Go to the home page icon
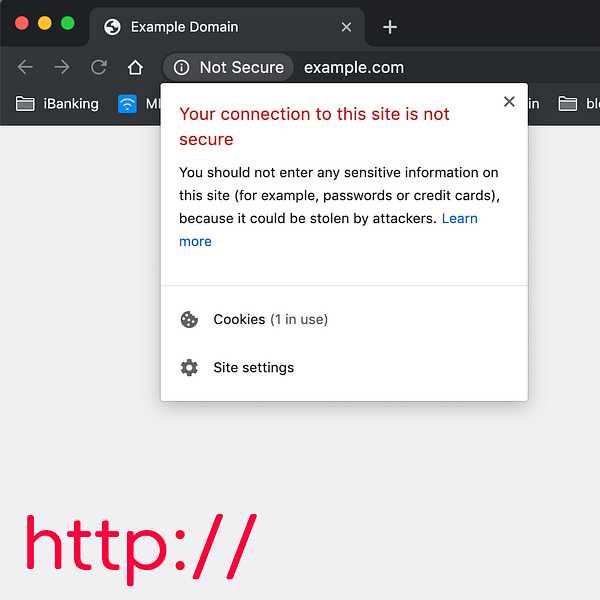Viewport: 600px width, 600px height. tap(135, 67)
